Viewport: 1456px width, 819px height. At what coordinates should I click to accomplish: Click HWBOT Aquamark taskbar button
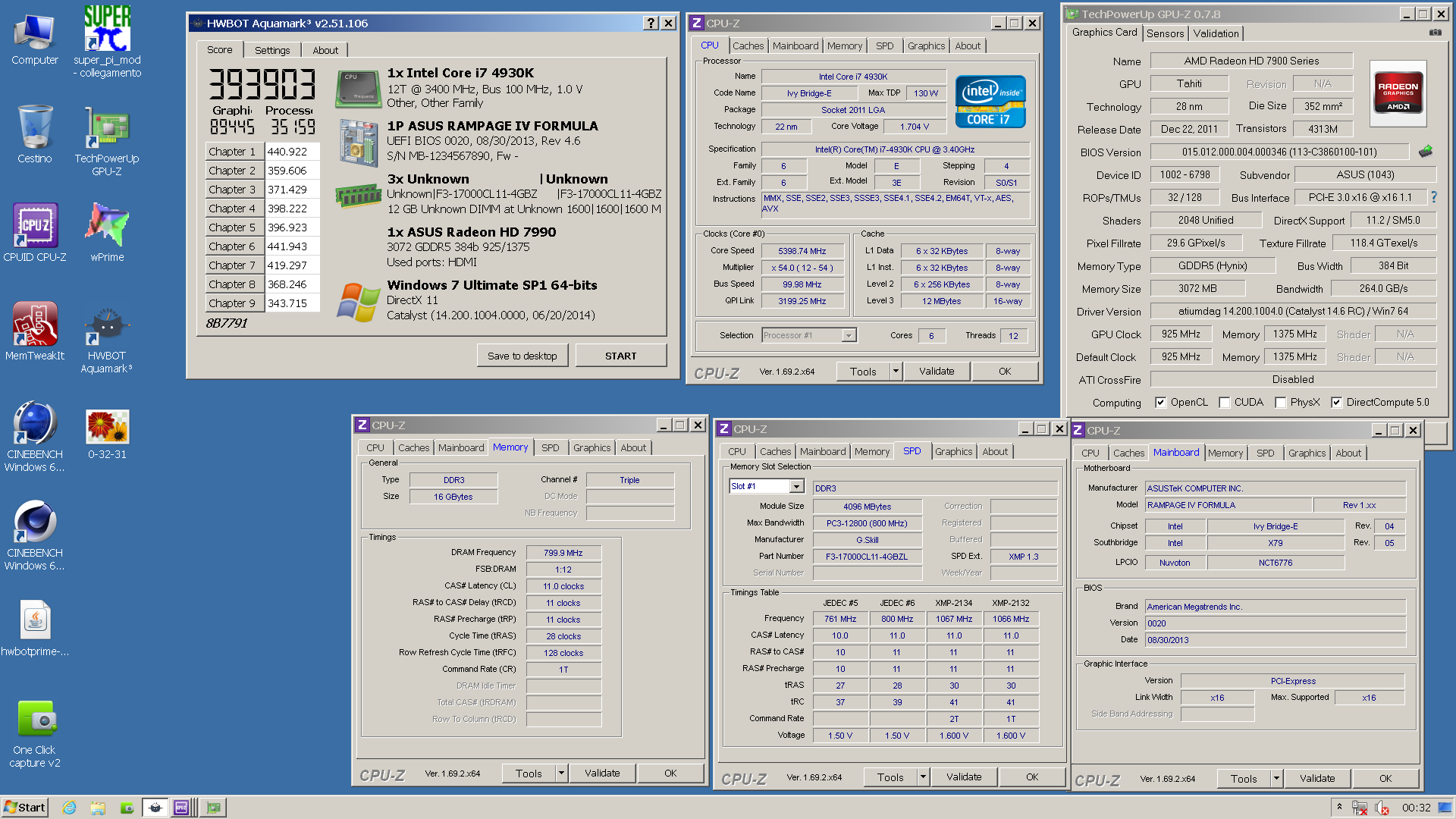[155, 808]
